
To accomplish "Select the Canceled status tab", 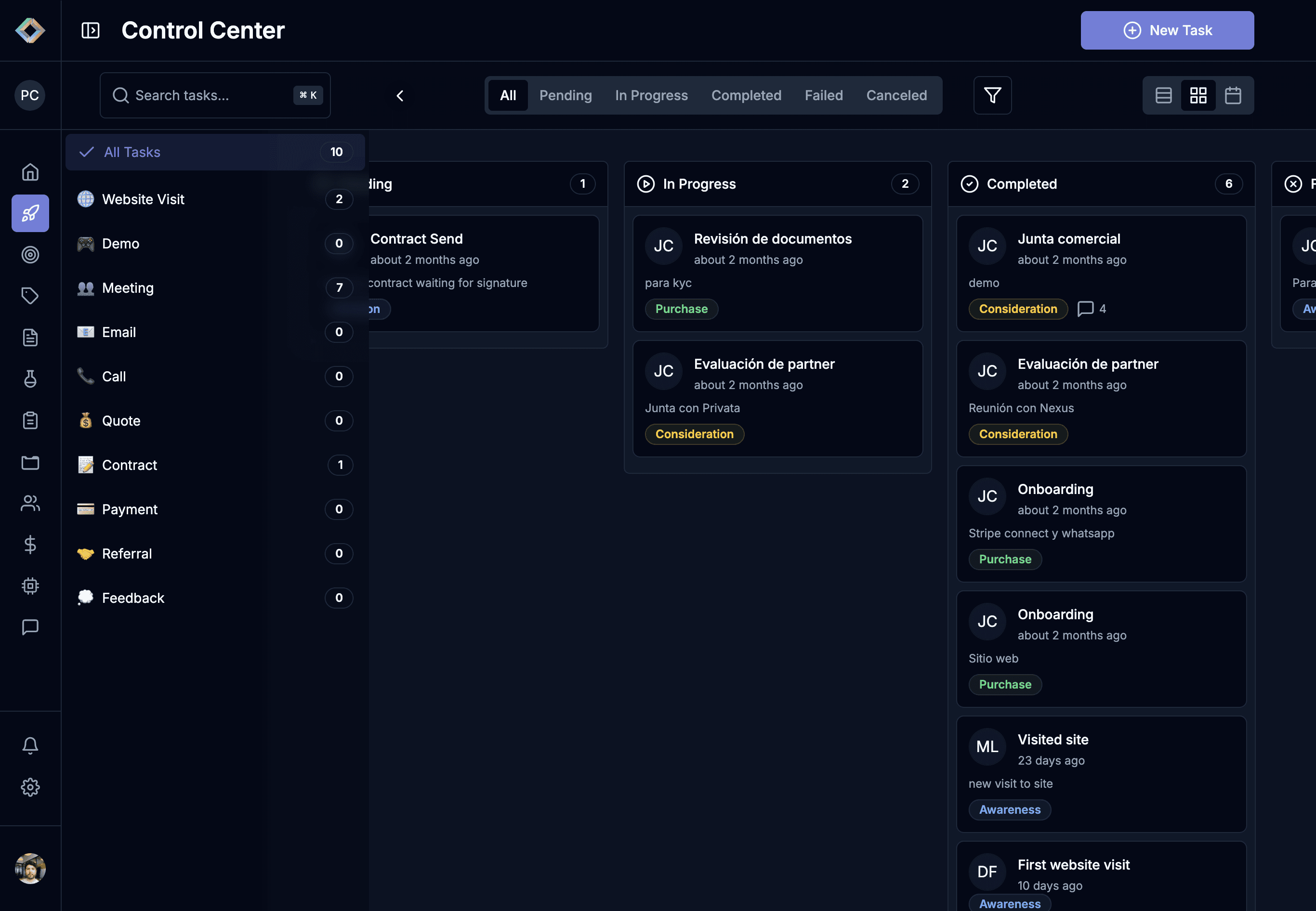I will (x=896, y=95).
